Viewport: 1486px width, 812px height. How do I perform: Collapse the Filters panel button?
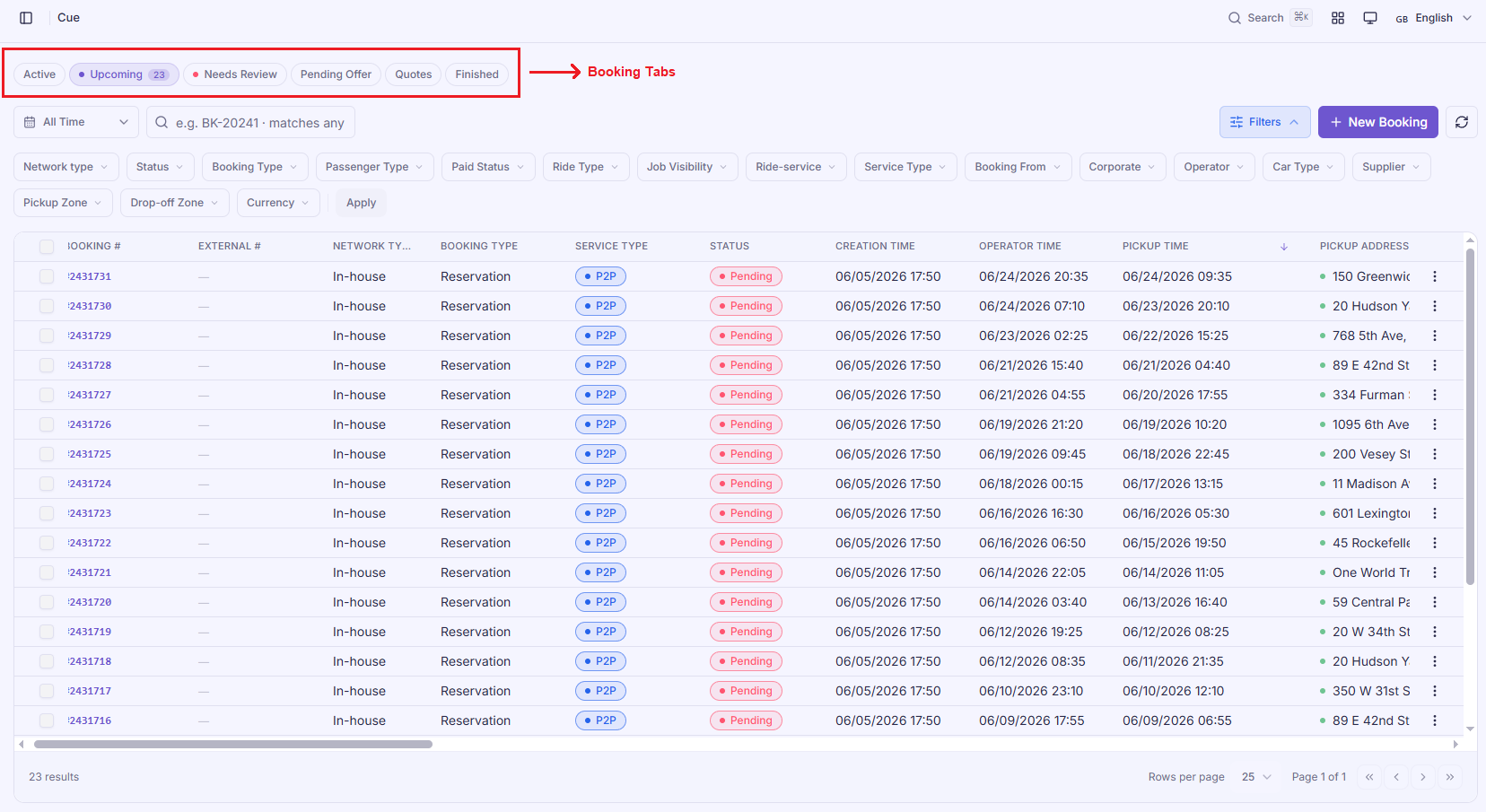tap(1265, 122)
